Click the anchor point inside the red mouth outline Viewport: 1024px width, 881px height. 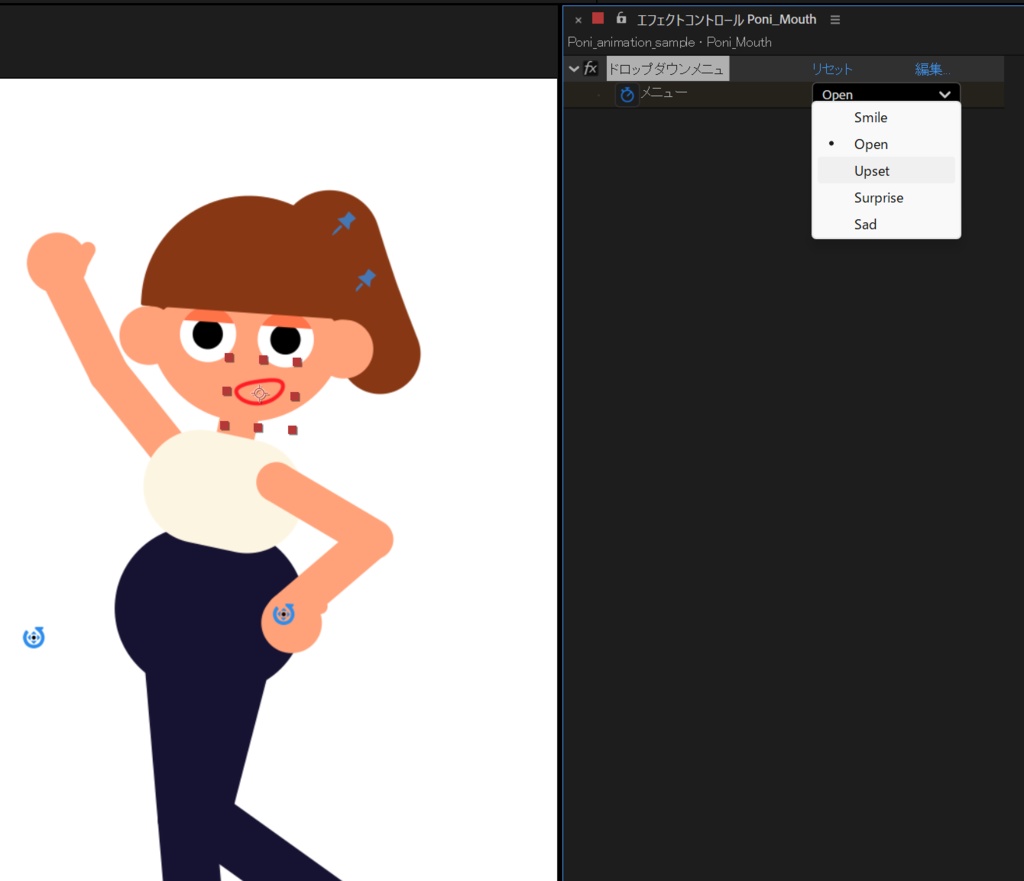[261, 392]
